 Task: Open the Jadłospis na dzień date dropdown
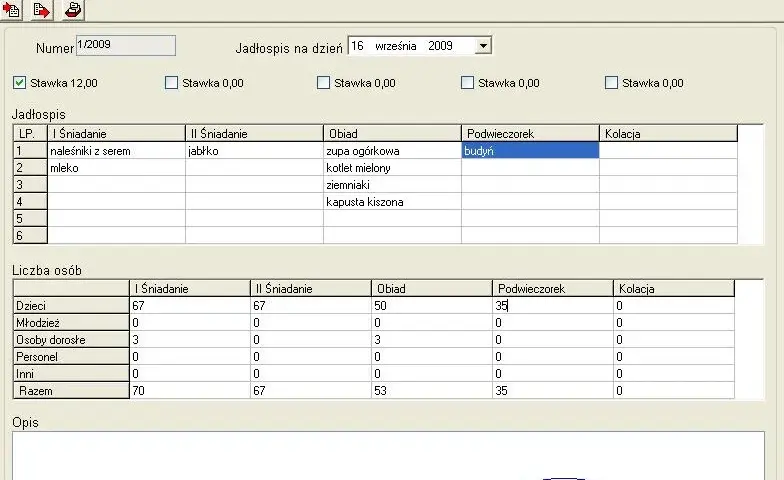(483, 46)
